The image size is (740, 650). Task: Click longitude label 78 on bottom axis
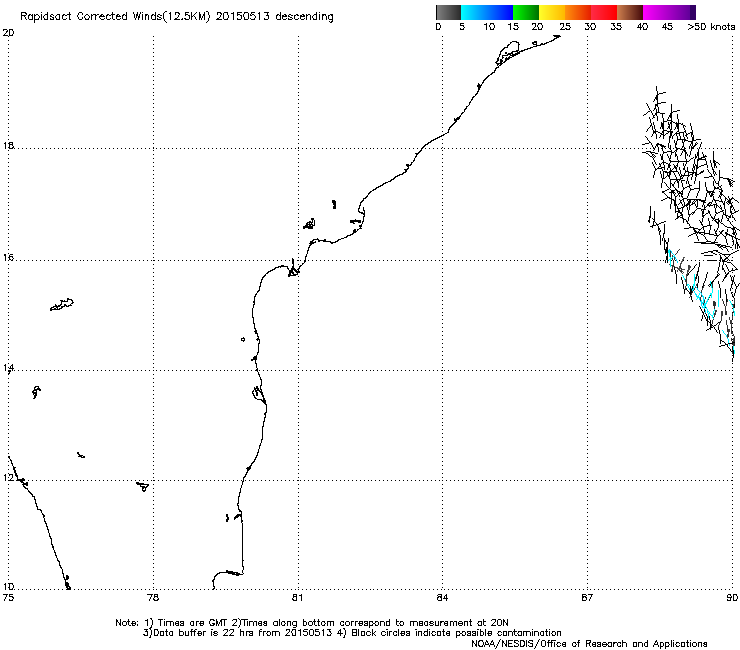pos(152,598)
